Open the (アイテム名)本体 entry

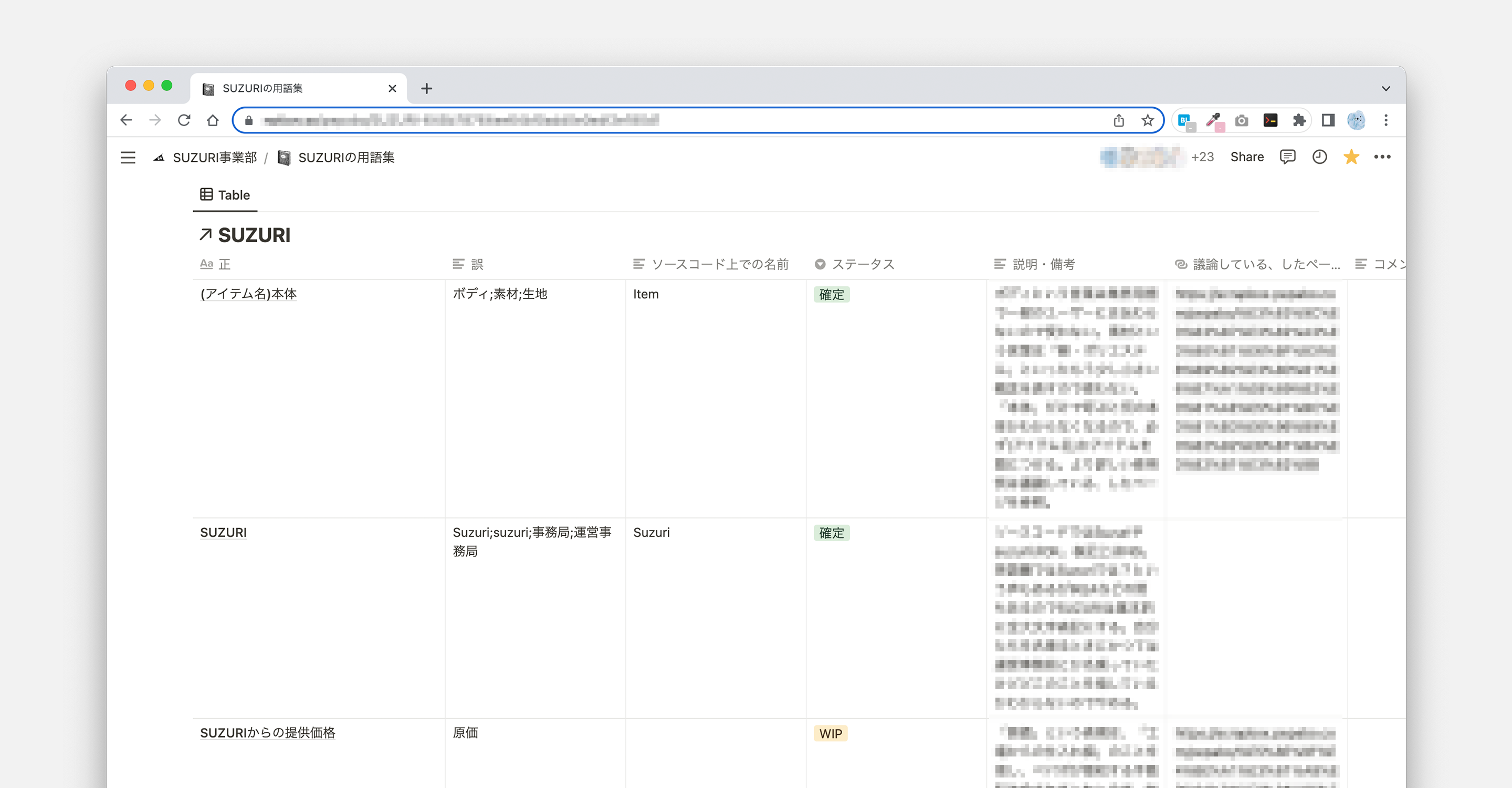click(248, 294)
